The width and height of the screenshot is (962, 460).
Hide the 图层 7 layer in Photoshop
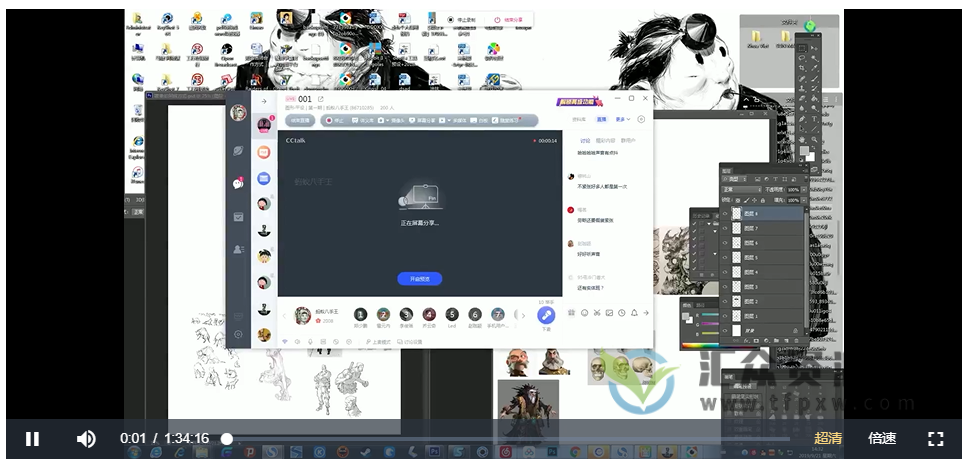pyautogui.click(x=725, y=228)
